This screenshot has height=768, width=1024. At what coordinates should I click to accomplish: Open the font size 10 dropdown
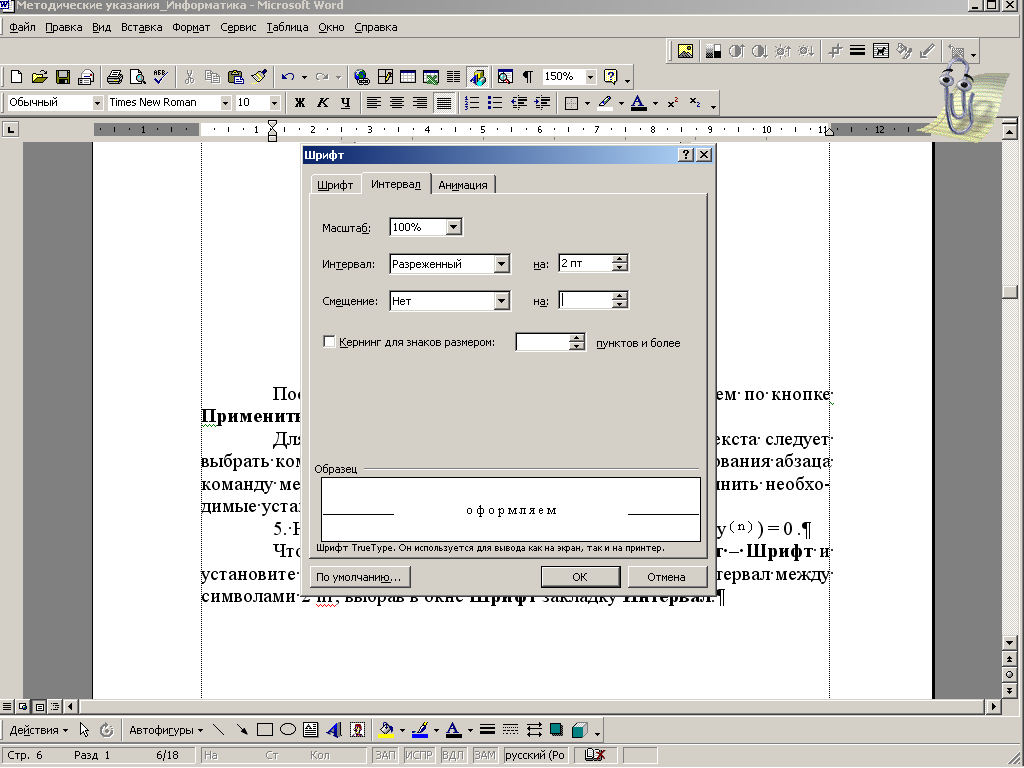point(274,103)
